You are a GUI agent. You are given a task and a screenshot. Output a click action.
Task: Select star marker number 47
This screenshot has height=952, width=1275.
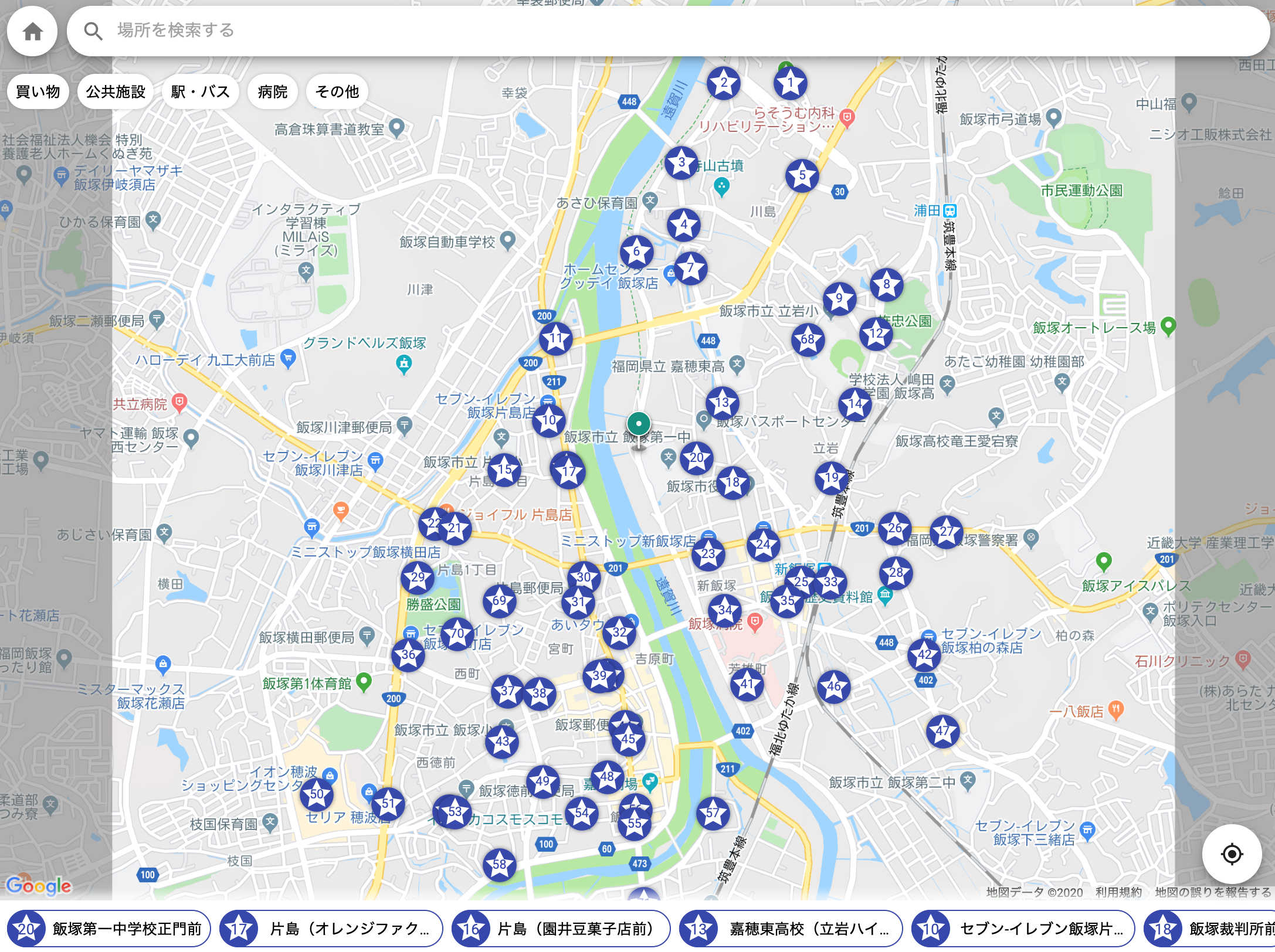pos(942,731)
